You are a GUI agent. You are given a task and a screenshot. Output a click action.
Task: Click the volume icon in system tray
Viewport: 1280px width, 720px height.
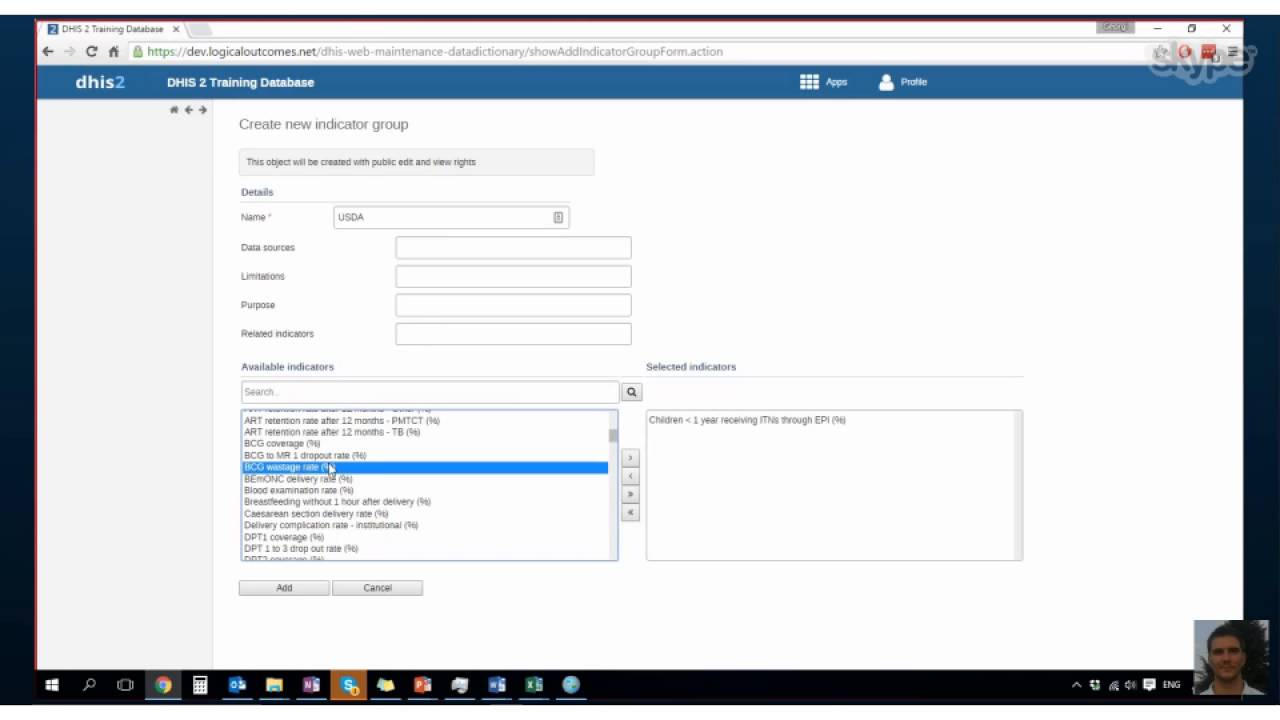pyautogui.click(x=1131, y=685)
